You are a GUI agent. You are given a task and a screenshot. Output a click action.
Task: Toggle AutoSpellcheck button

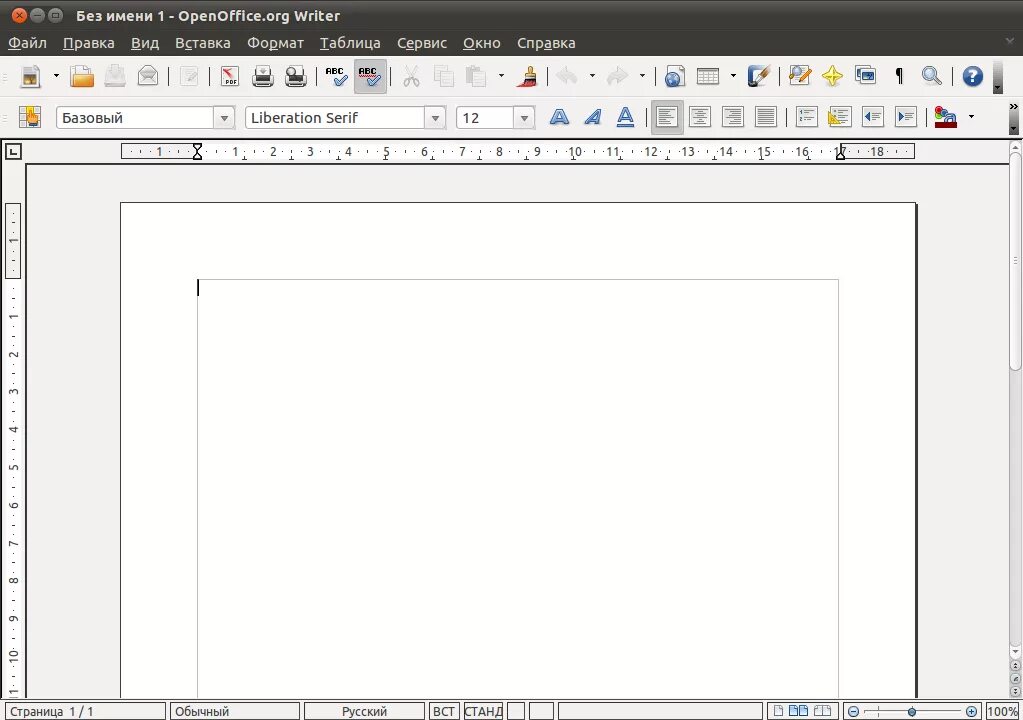pos(370,76)
